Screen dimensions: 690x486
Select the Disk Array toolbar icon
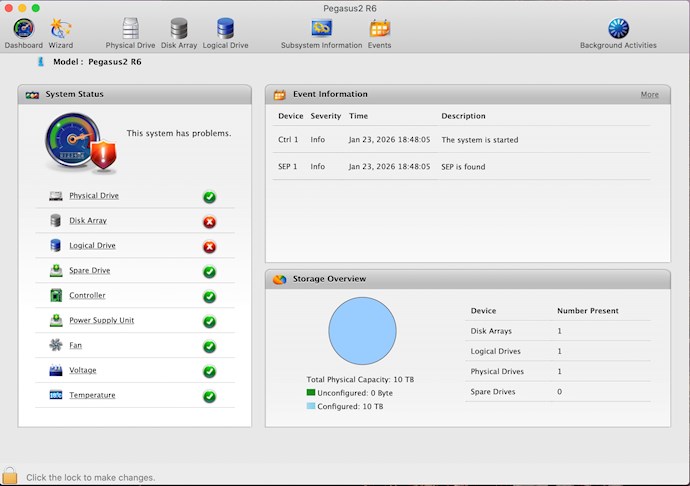[178, 29]
